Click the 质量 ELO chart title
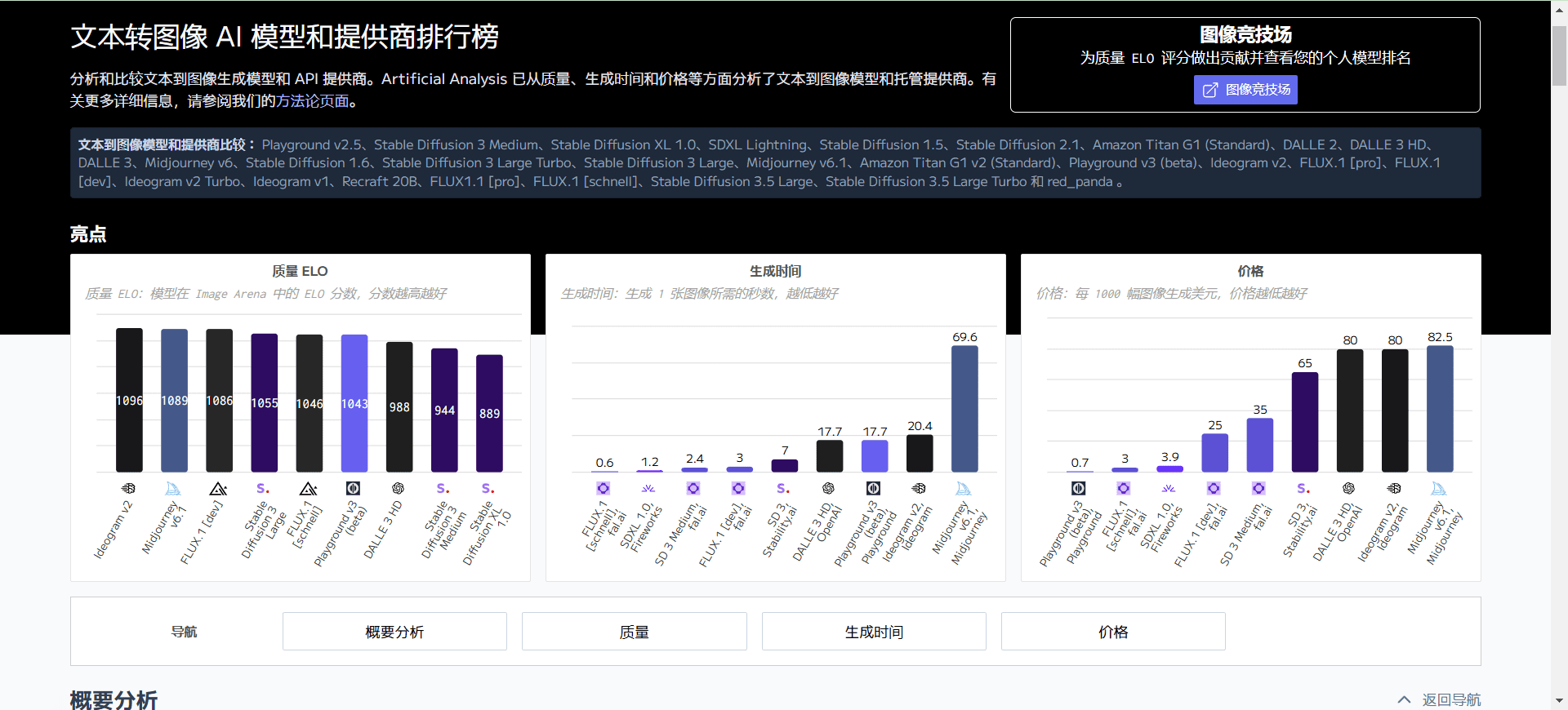This screenshot has height=710, width=1568. click(300, 271)
